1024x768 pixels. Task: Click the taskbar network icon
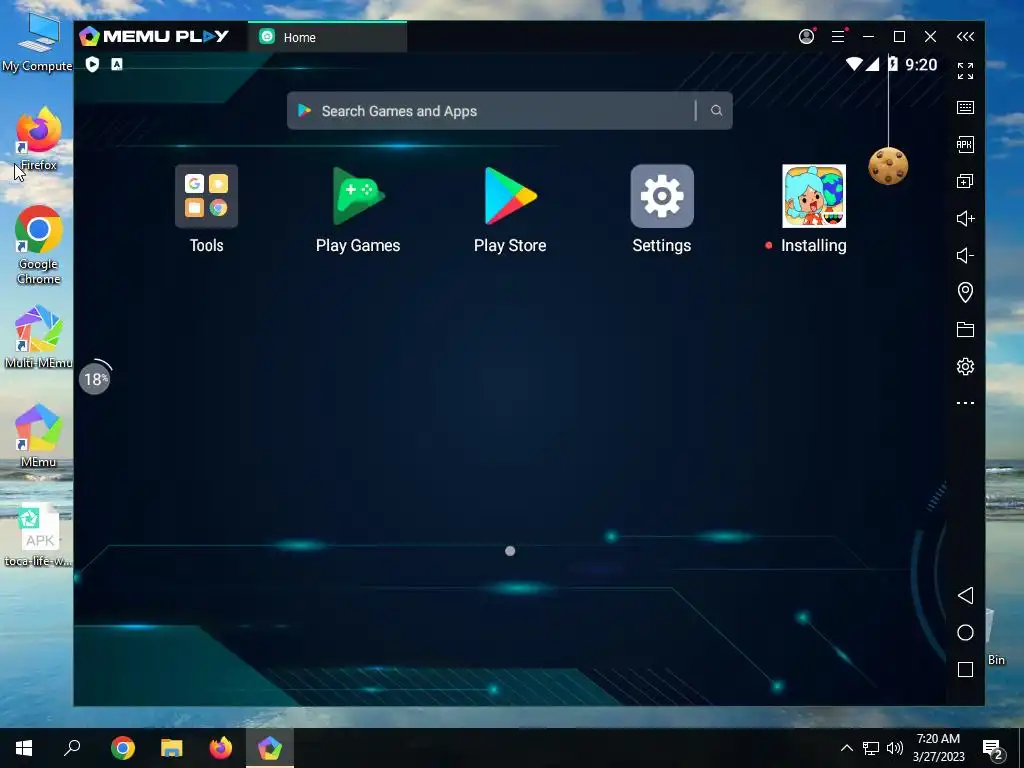[x=871, y=748]
